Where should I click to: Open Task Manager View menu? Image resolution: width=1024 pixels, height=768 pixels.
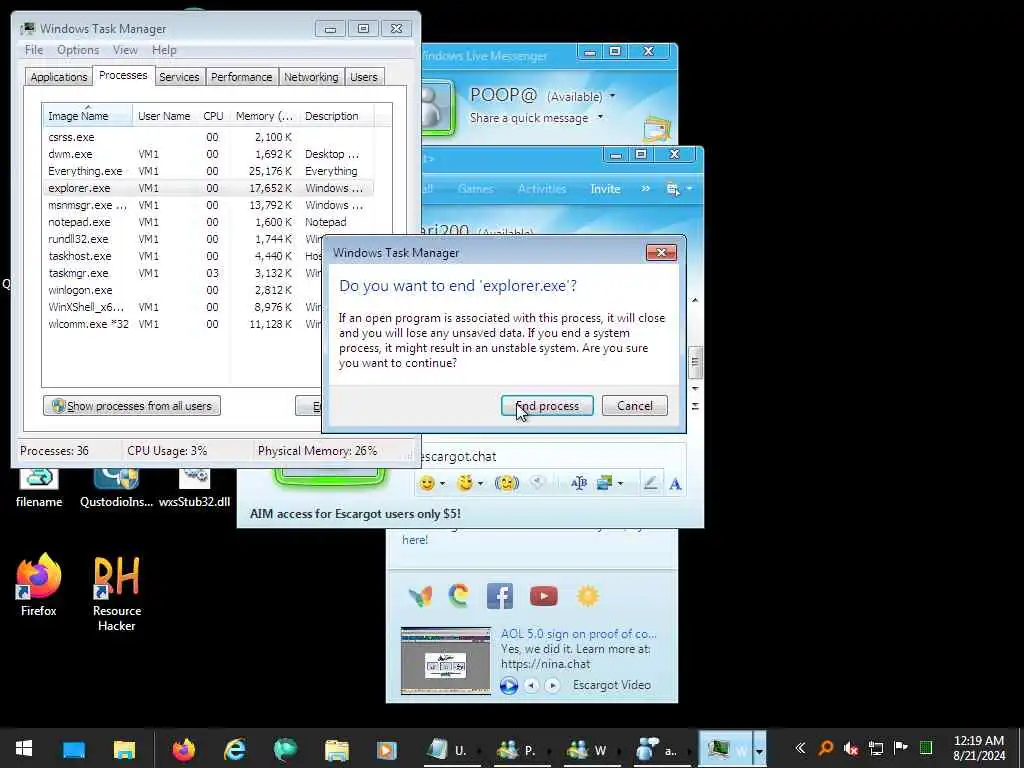[125, 50]
